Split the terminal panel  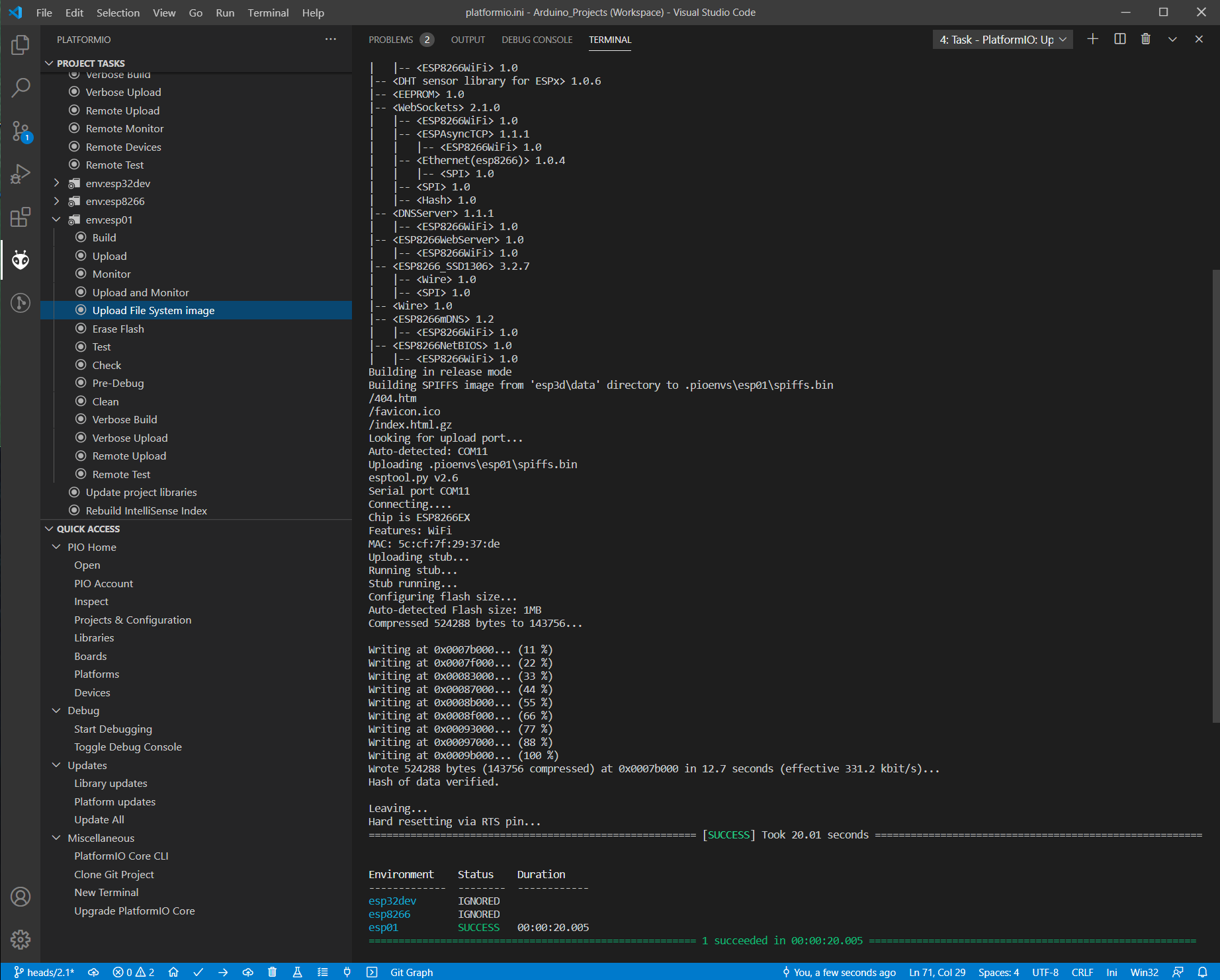click(x=1120, y=40)
